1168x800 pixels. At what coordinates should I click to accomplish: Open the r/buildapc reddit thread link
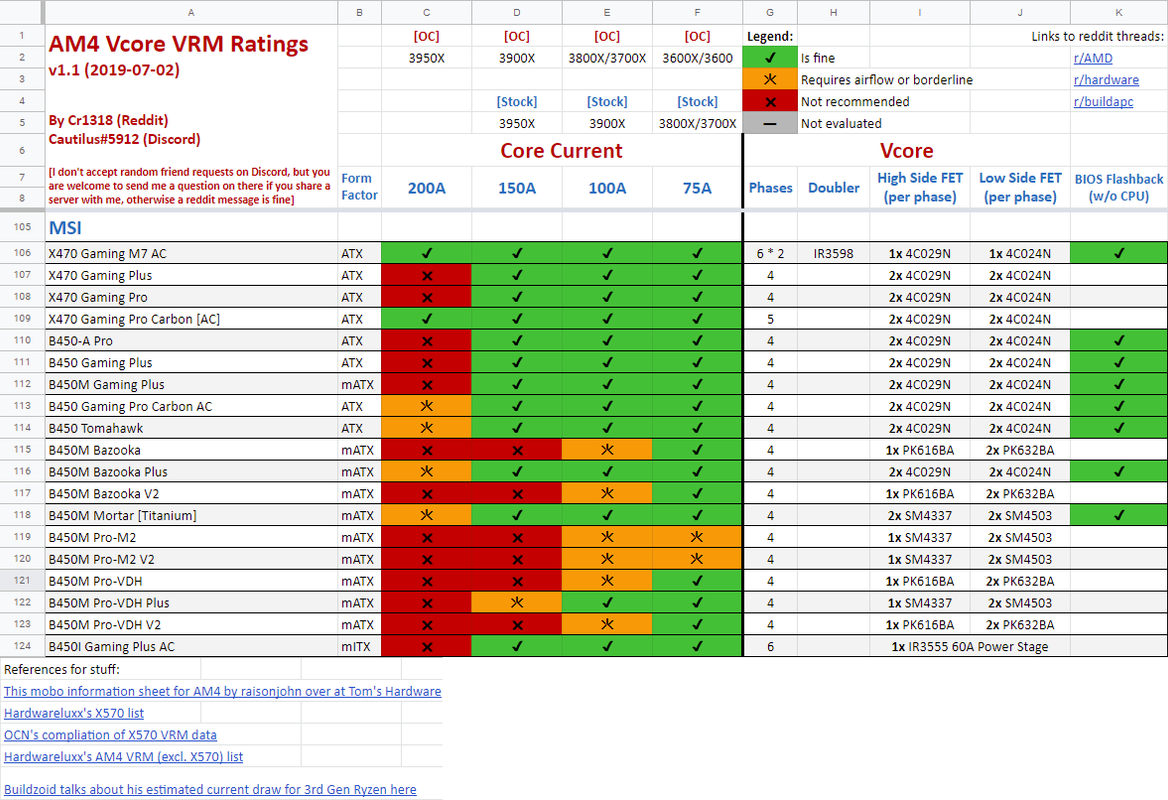[1102, 101]
